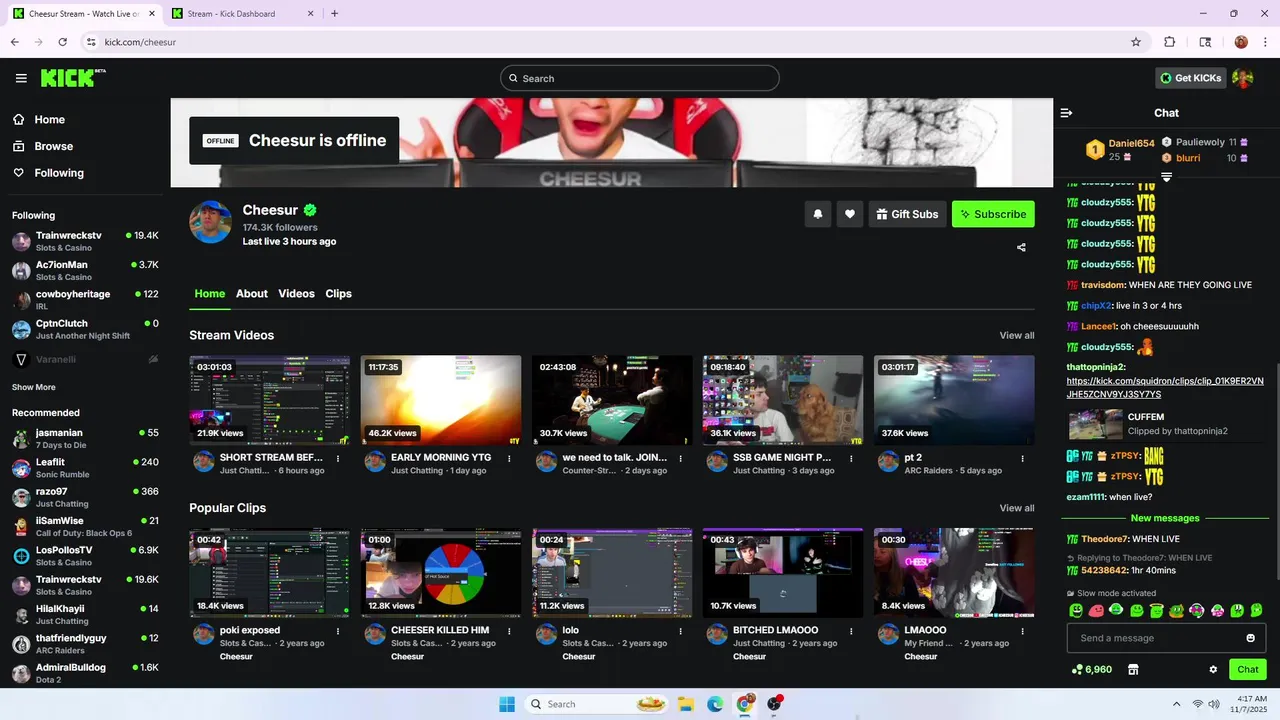View all Stream Videos
Image resolution: width=1280 pixels, height=720 pixels.
tap(1017, 336)
